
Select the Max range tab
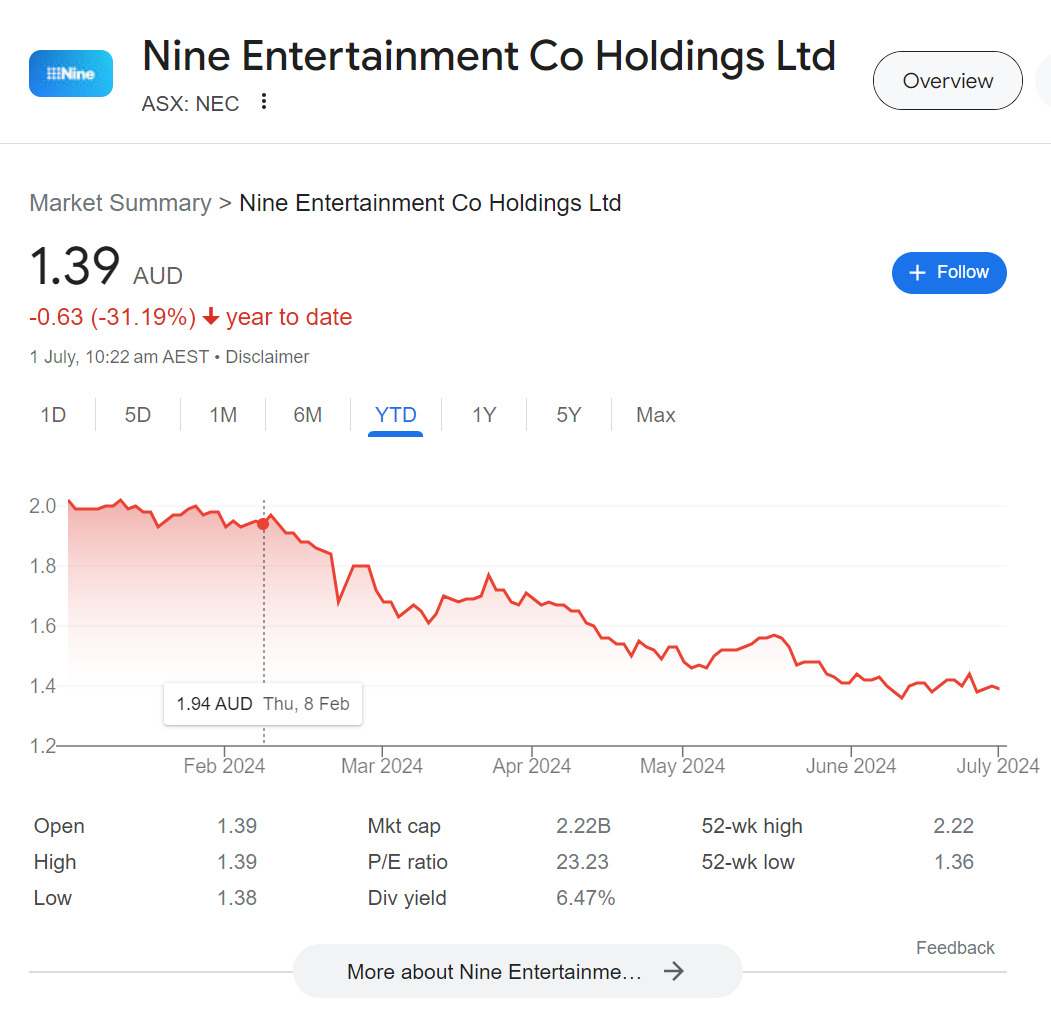pos(656,415)
